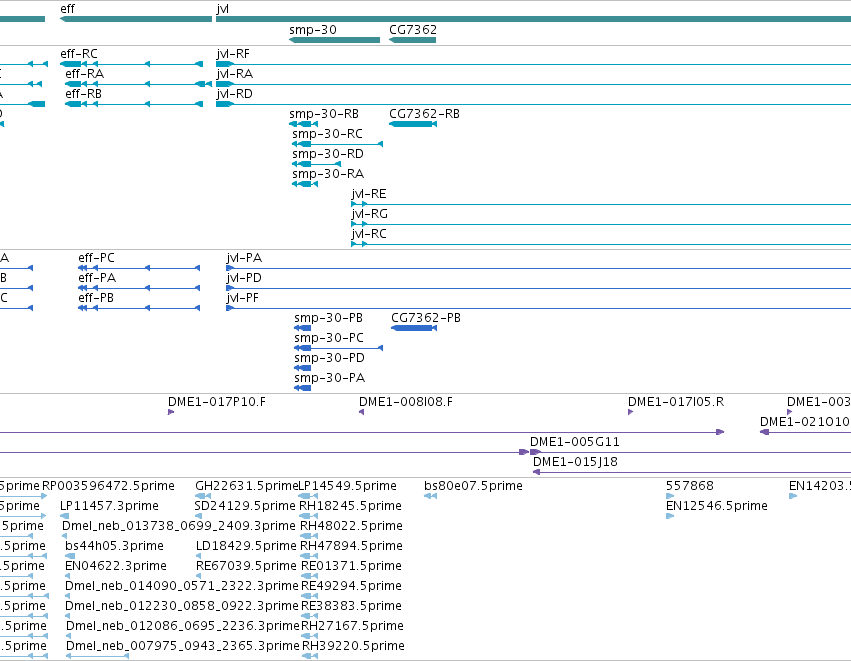Click EST RE67039.5prime
The height and width of the screenshot is (661, 851).
pyautogui.click(x=199, y=576)
